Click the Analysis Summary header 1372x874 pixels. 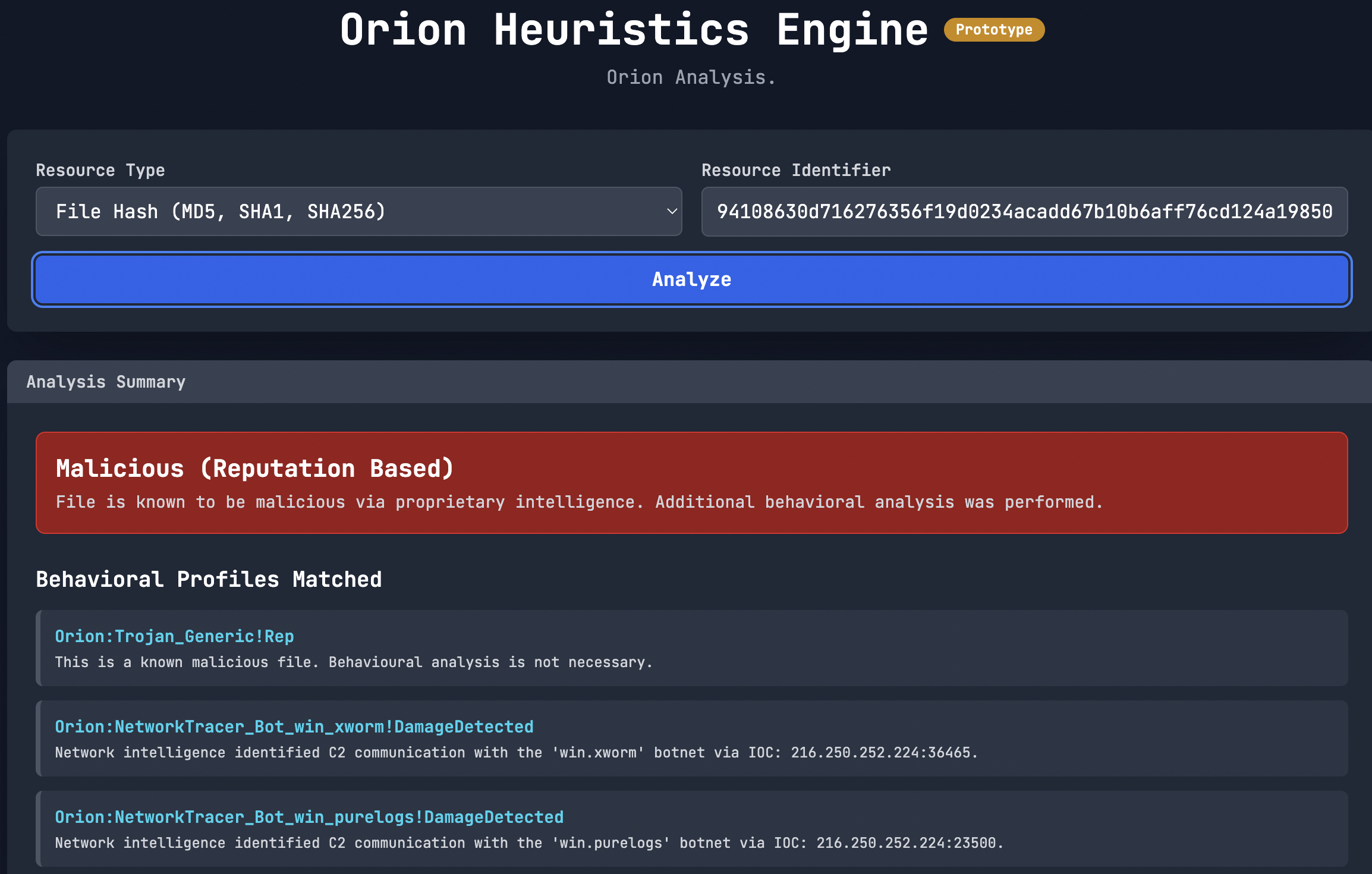106,382
